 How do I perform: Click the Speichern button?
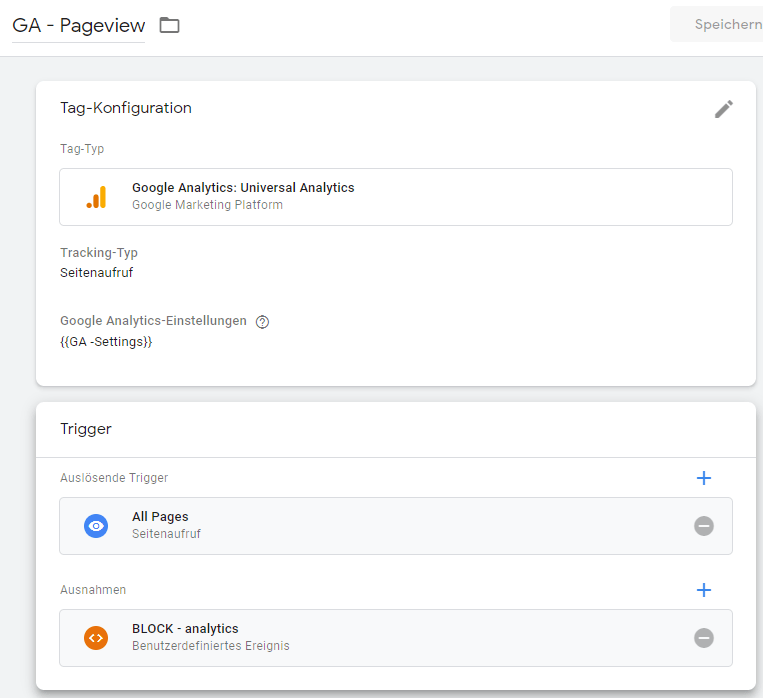[716, 24]
